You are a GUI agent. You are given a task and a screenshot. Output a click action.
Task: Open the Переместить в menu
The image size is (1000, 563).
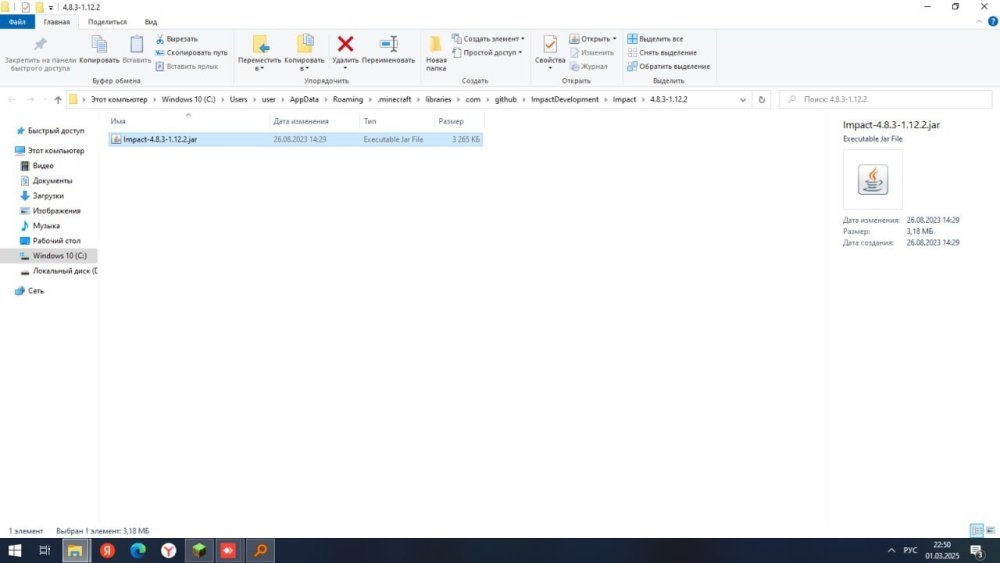pyautogui.click(x=259, y=53)
